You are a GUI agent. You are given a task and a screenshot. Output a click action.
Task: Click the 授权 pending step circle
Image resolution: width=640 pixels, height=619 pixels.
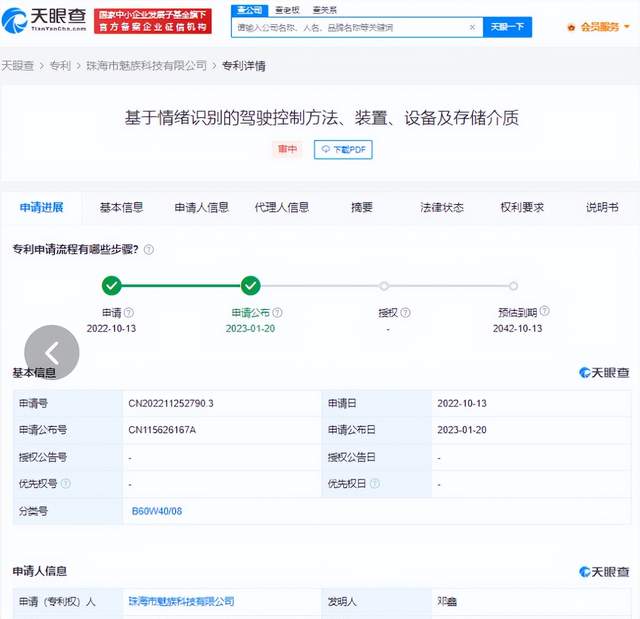[x=384, y=286]
